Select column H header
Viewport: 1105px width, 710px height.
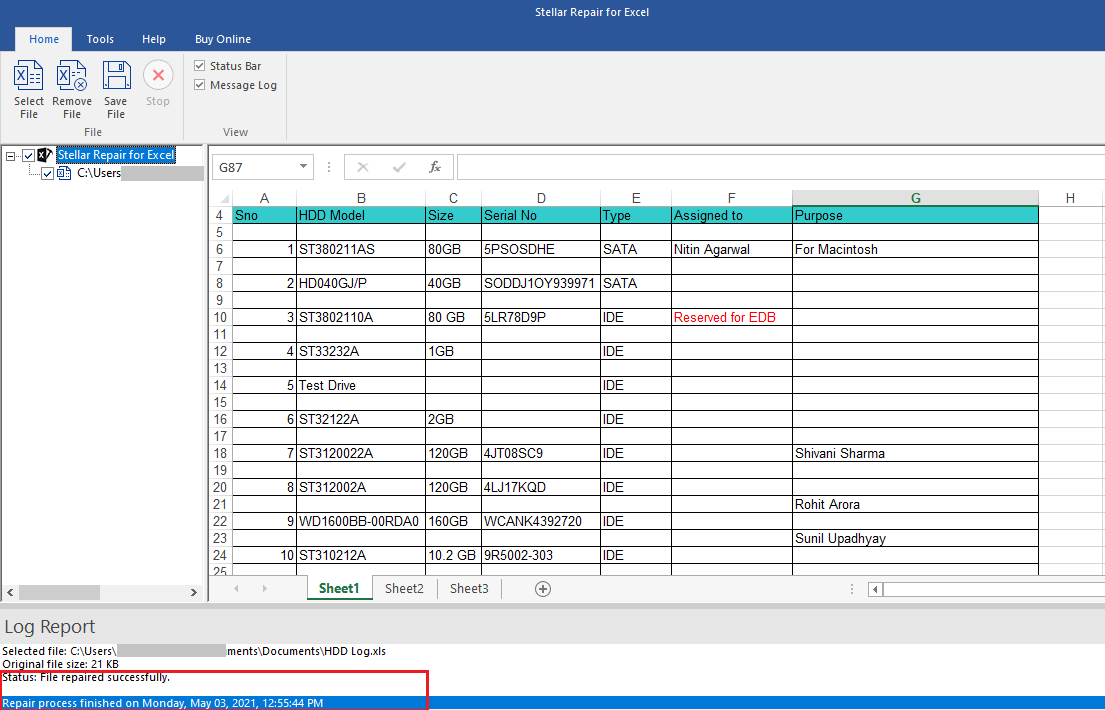point(1070,198)
